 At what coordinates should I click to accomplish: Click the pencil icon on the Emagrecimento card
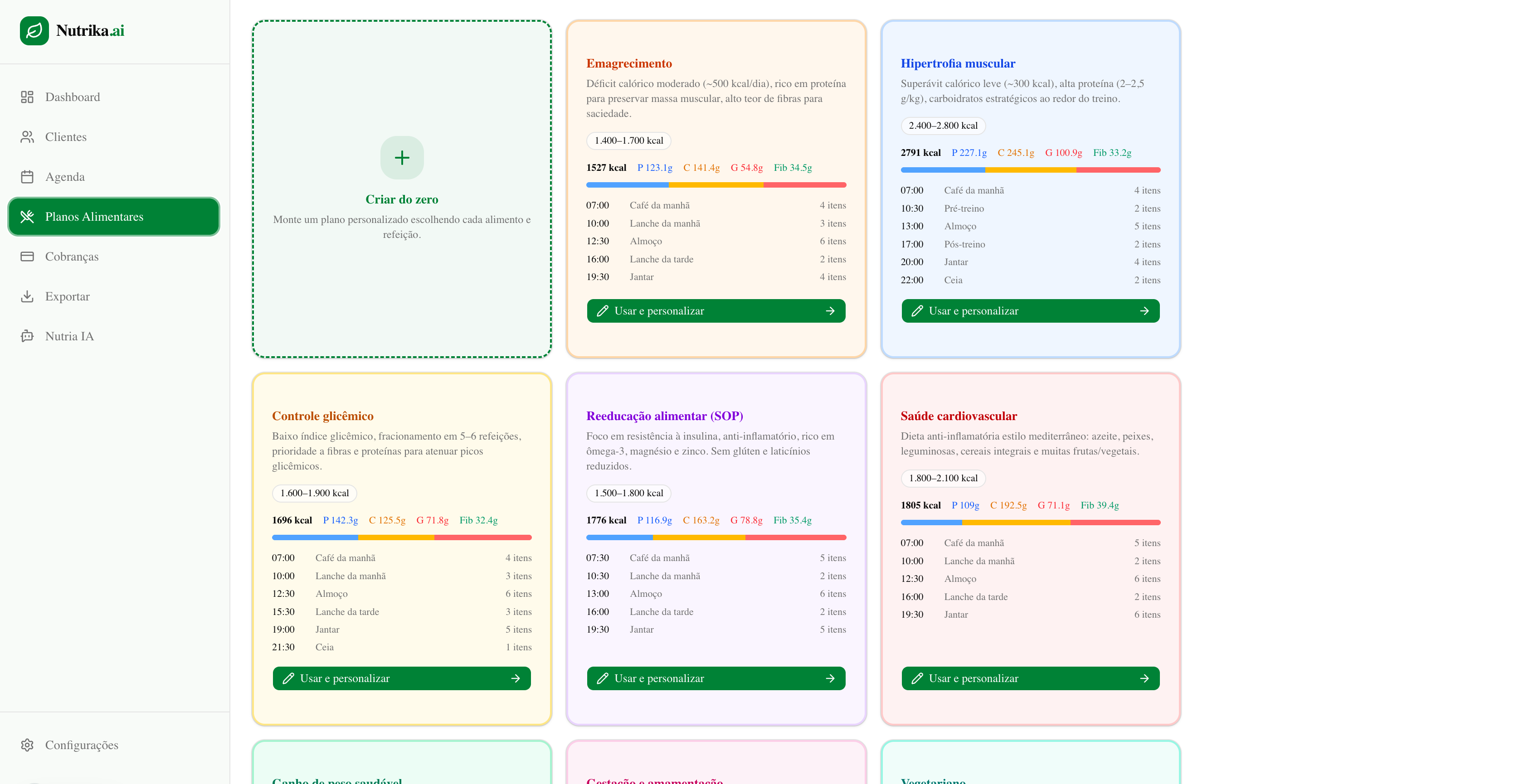pyautogui.click(x=603, y=311)
